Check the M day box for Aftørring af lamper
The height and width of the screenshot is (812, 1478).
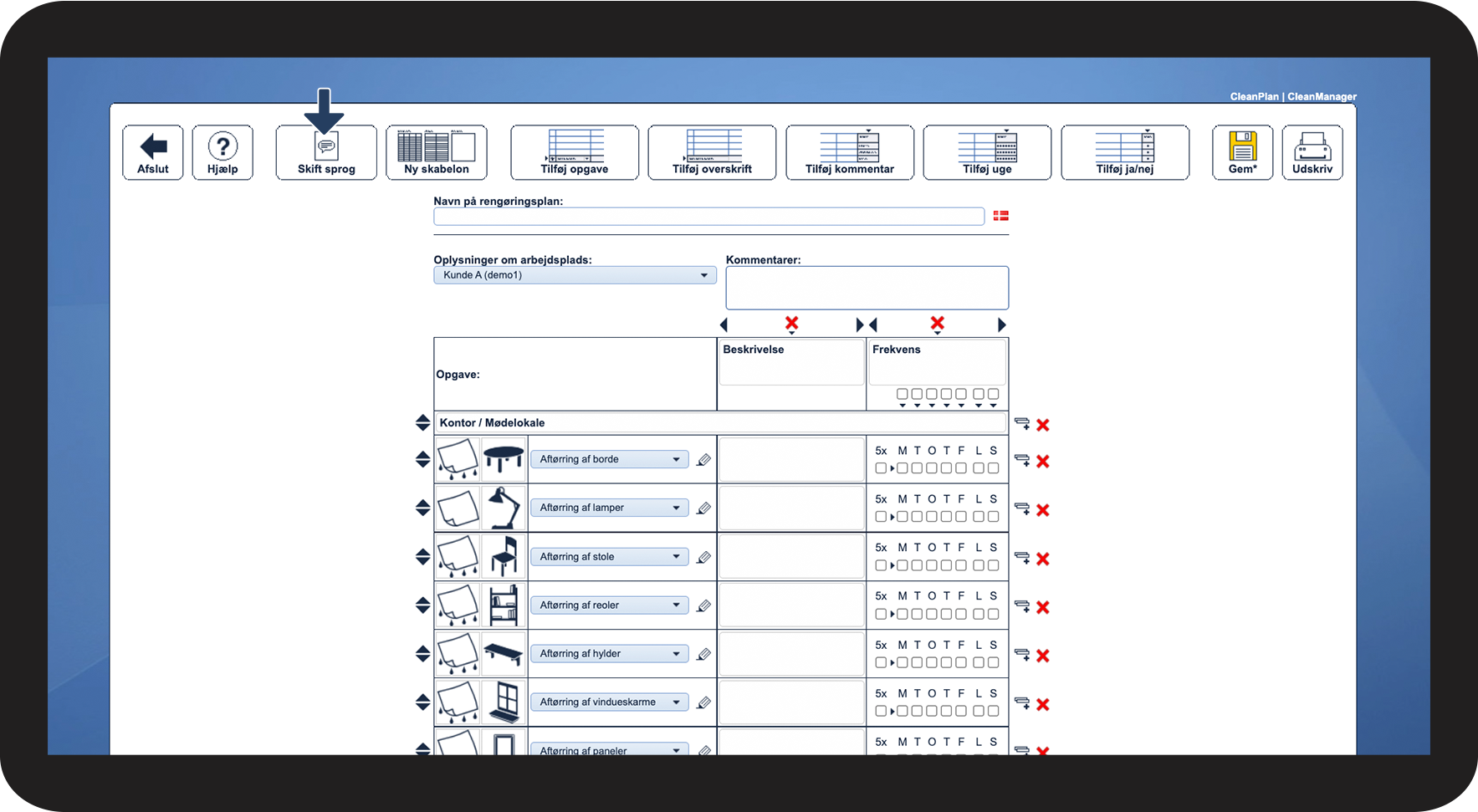[903, 517]
